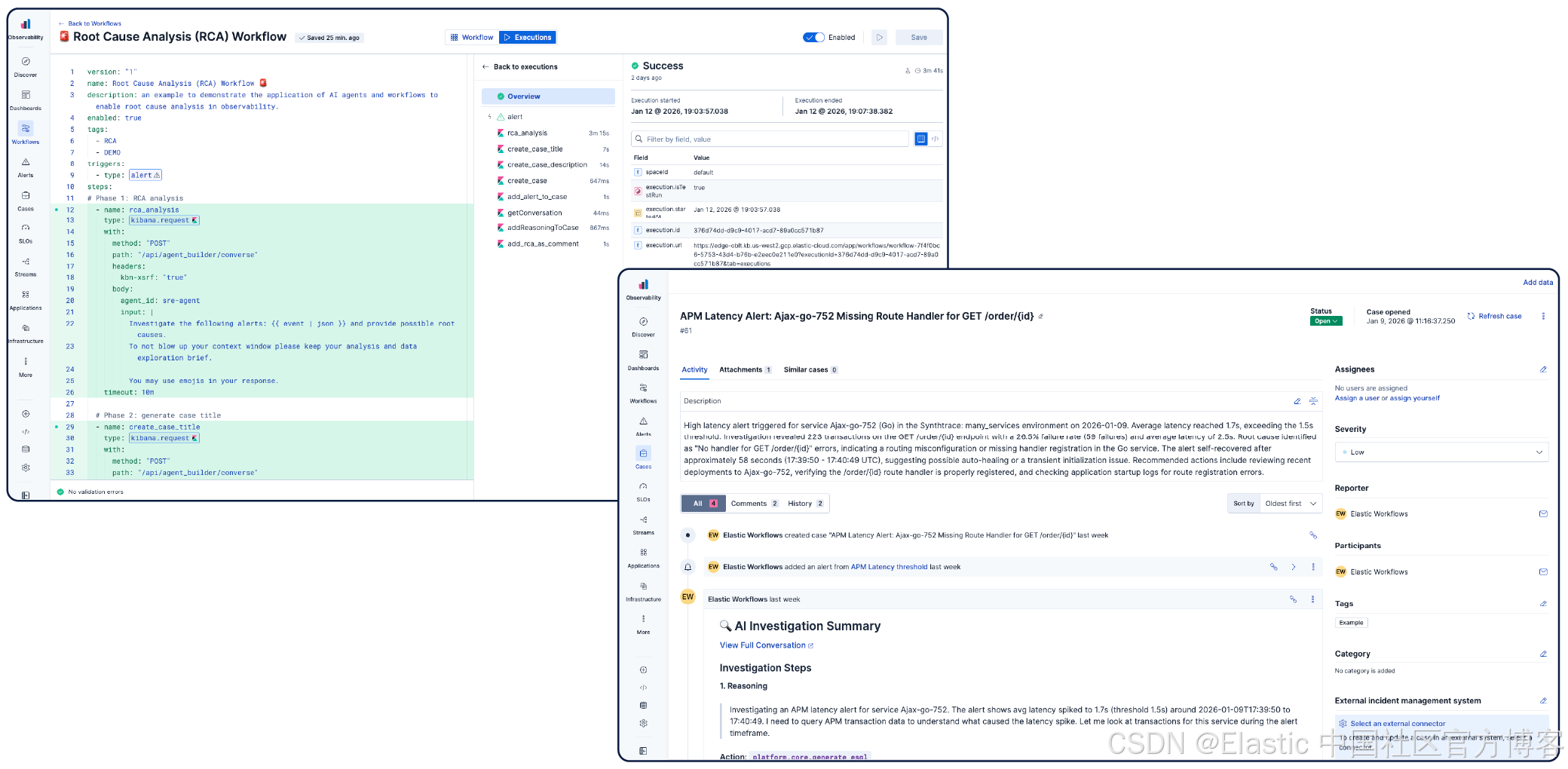Expand the alert trigger node in executions
This screenshot has width=1568, height=769.
click(490, 117)
